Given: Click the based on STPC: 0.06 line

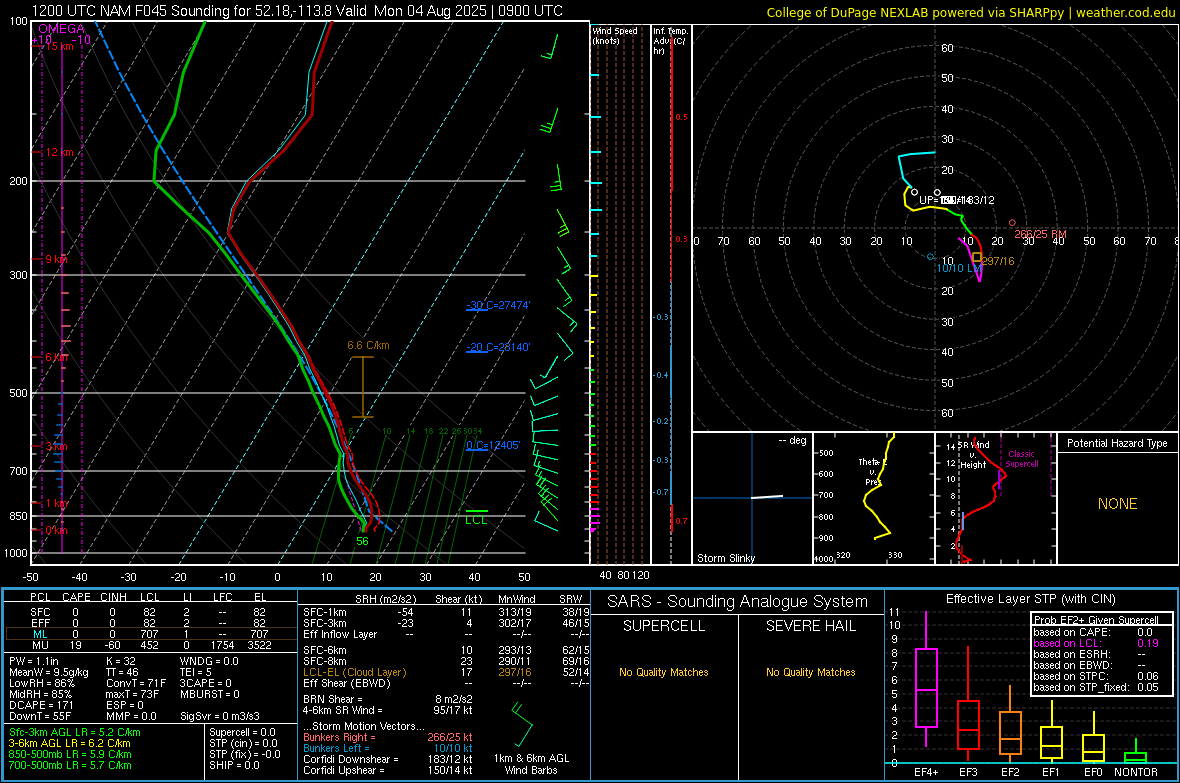Looking at the screenshot, I should pos(1095,676).
